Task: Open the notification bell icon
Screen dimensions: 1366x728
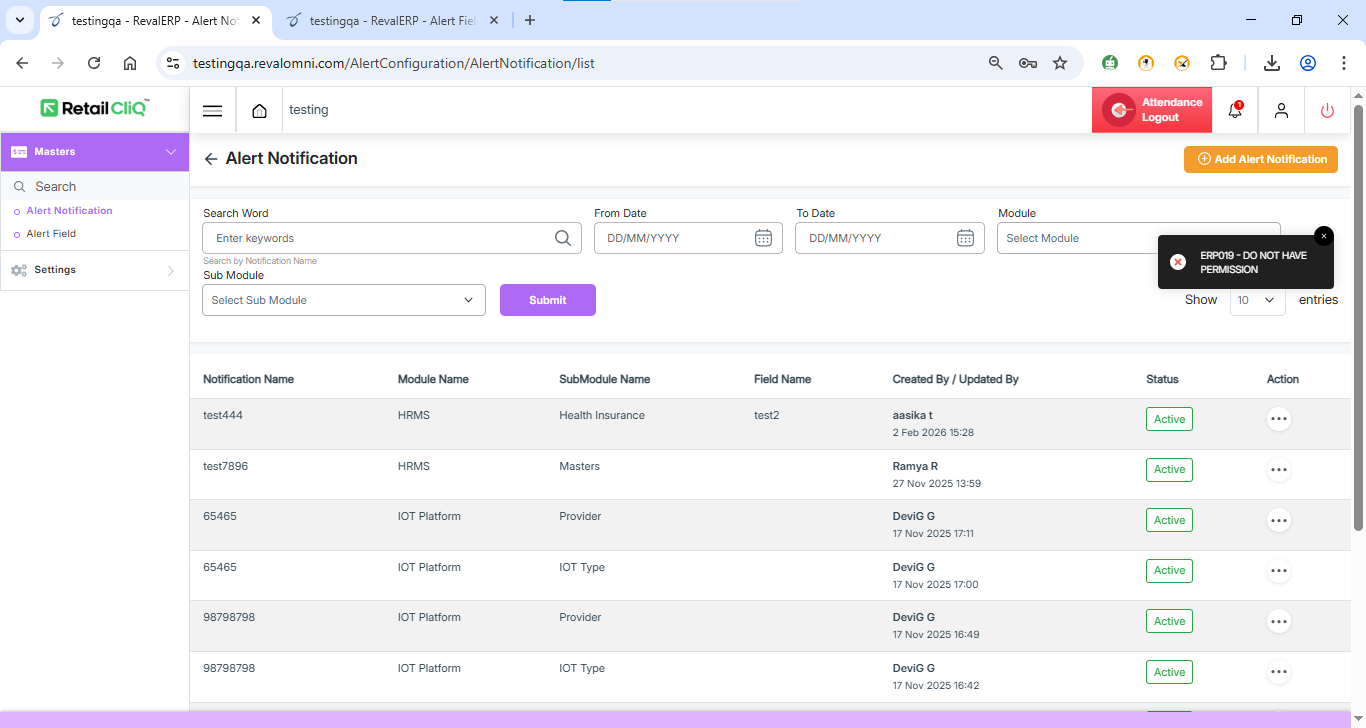Action: coord(1235,111)
